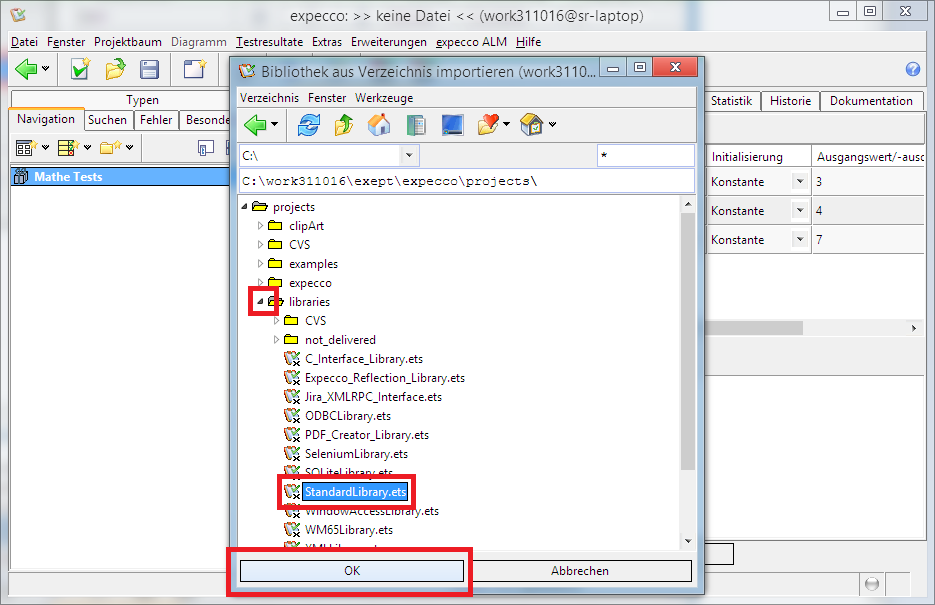Open dropdown for first Konstante initialization
This screenshot has height=605, width=935.
(798, 182)
